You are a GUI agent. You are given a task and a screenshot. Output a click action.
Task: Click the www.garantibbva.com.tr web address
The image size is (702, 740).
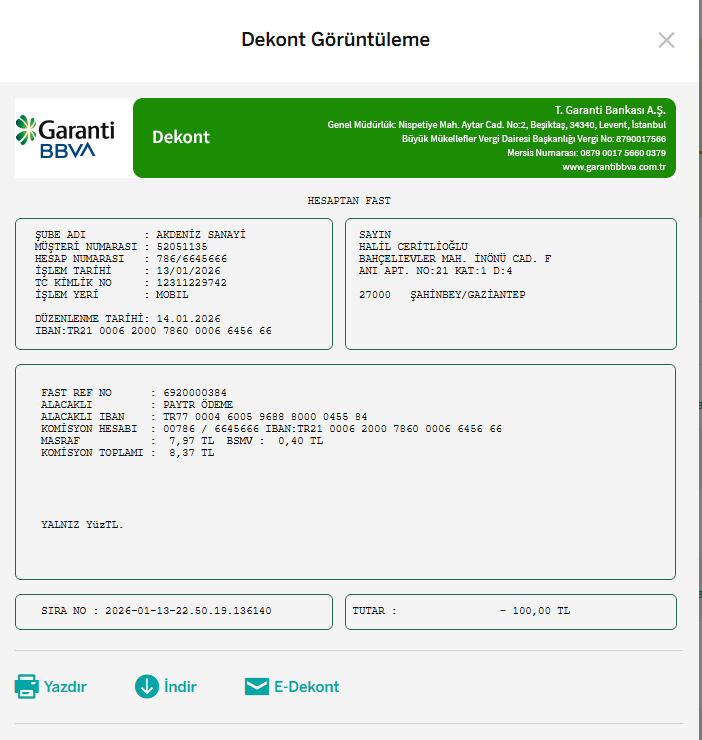point(614,167)
